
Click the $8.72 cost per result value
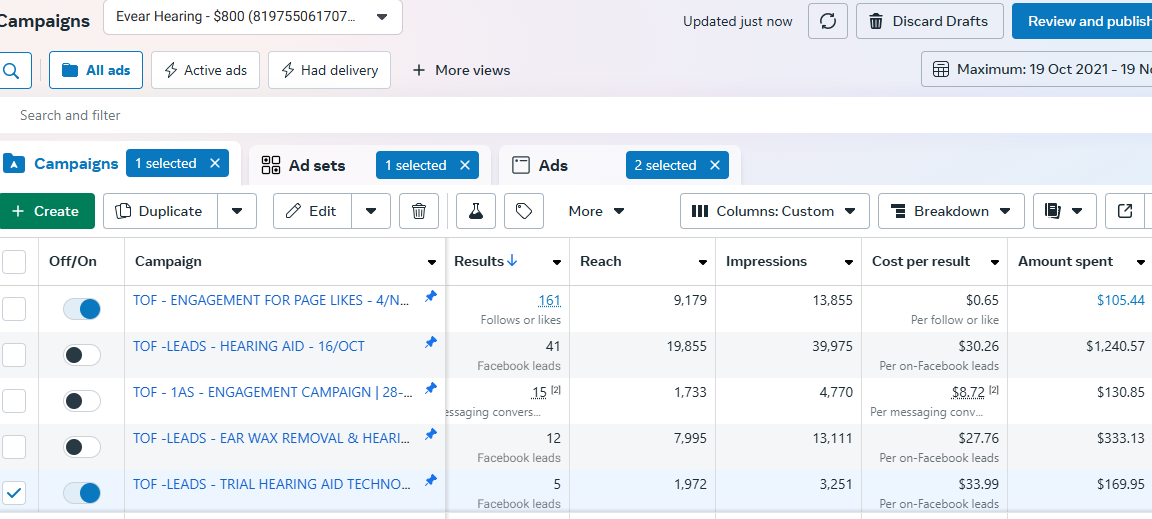(x=968, y=392)
